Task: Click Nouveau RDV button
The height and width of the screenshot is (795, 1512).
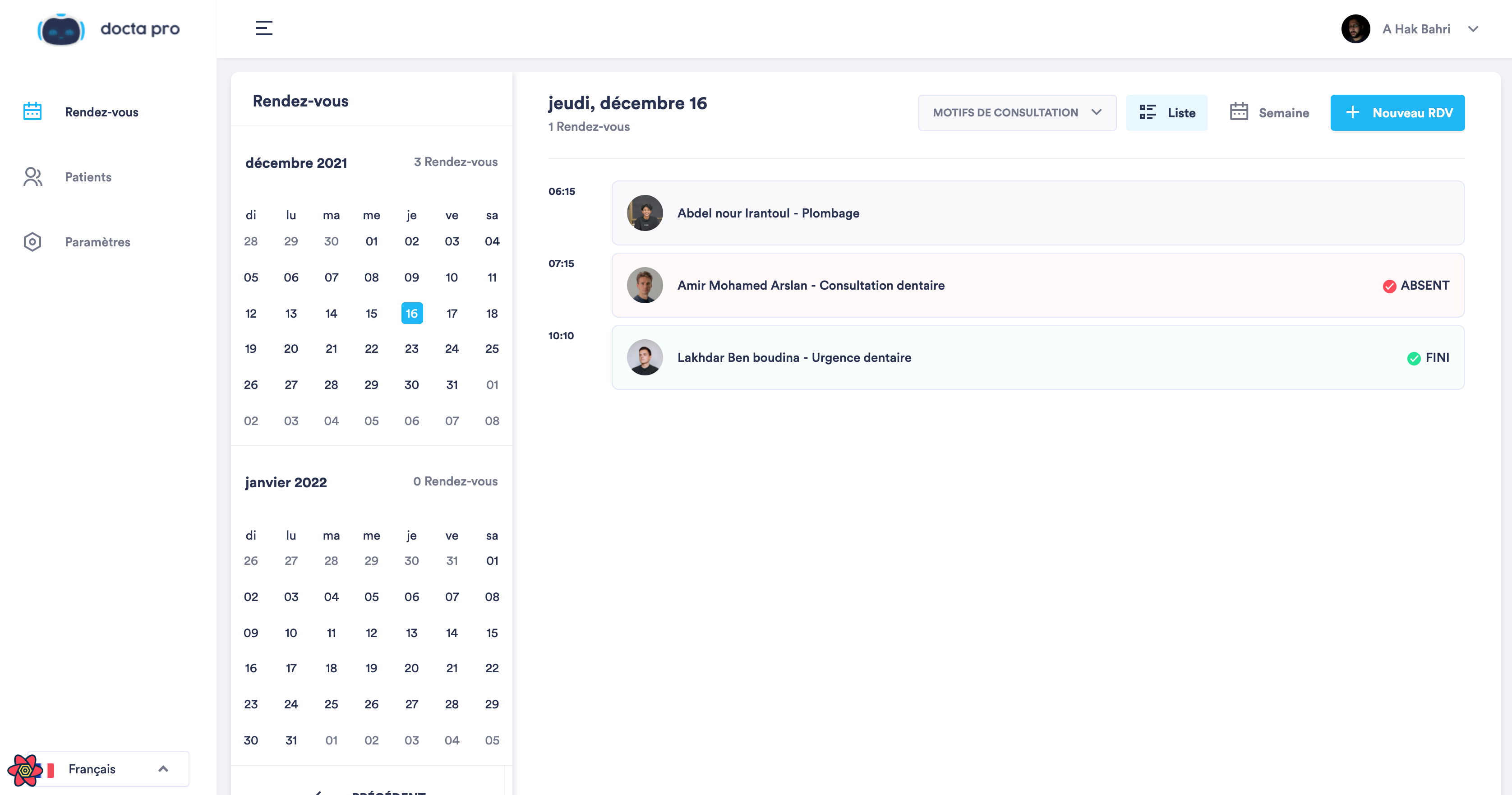Action: pos(1397,113)
